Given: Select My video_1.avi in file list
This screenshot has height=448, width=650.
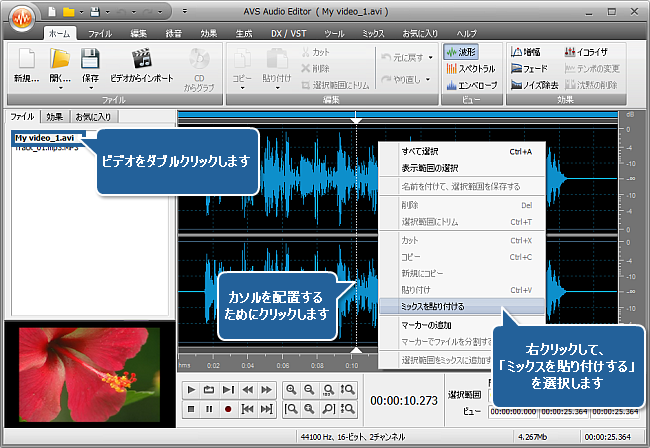Looking at the screenshot, I should pos(46,137).
